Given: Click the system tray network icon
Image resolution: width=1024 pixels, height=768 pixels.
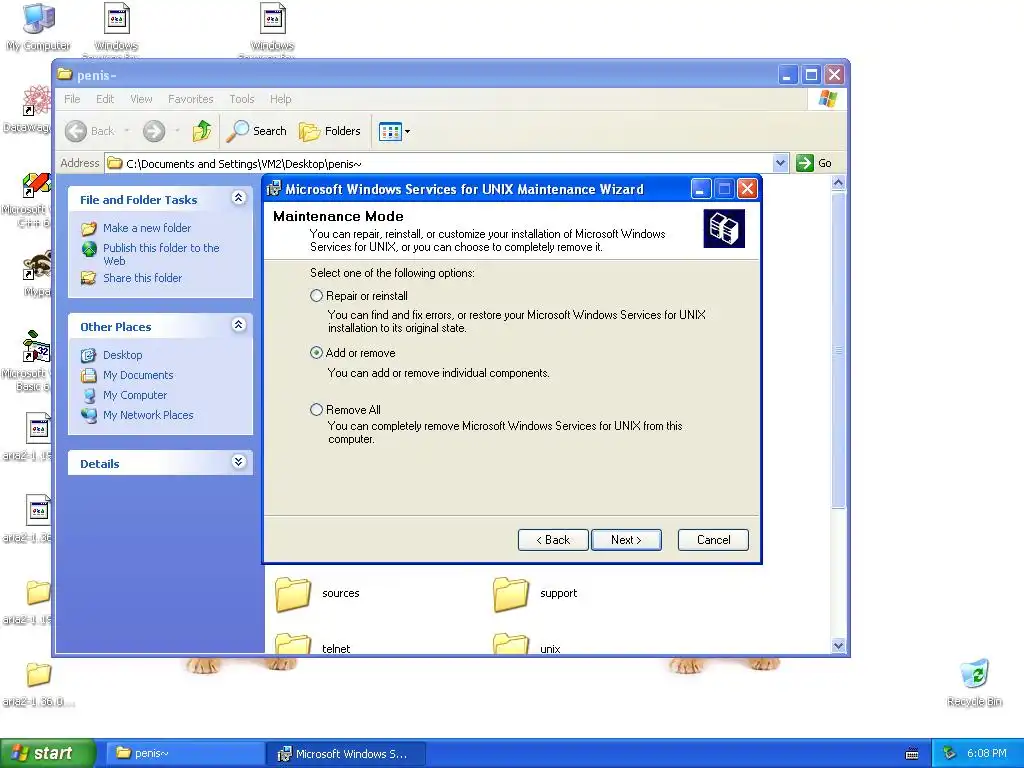Looking at the screenshot, I should click(950, 754).
